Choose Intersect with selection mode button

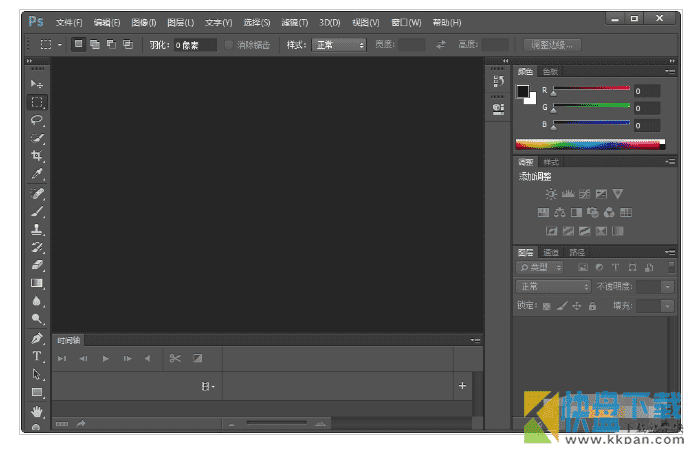(x=128, y=44)
